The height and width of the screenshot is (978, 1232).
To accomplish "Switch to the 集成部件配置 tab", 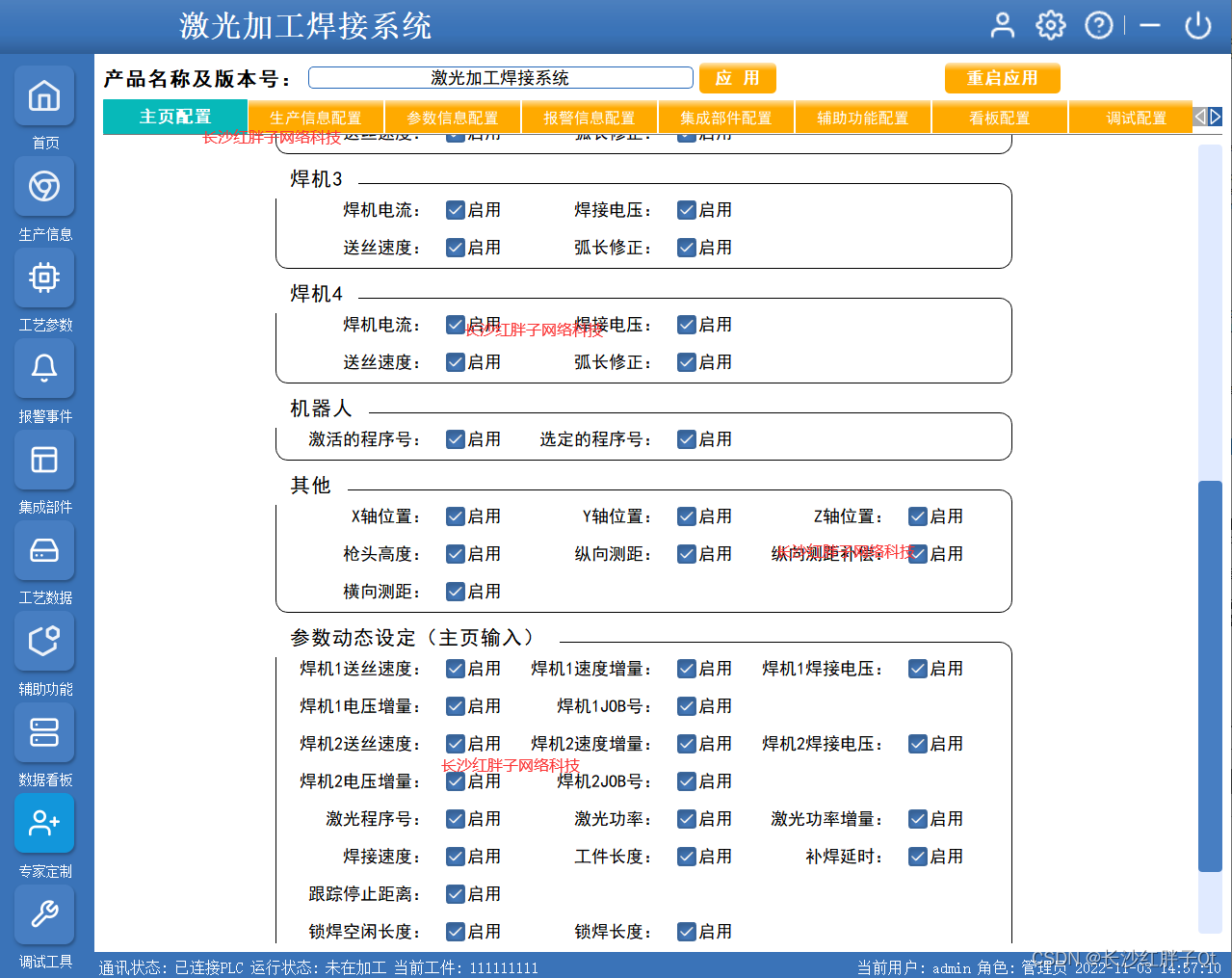I will coord(726,118).
